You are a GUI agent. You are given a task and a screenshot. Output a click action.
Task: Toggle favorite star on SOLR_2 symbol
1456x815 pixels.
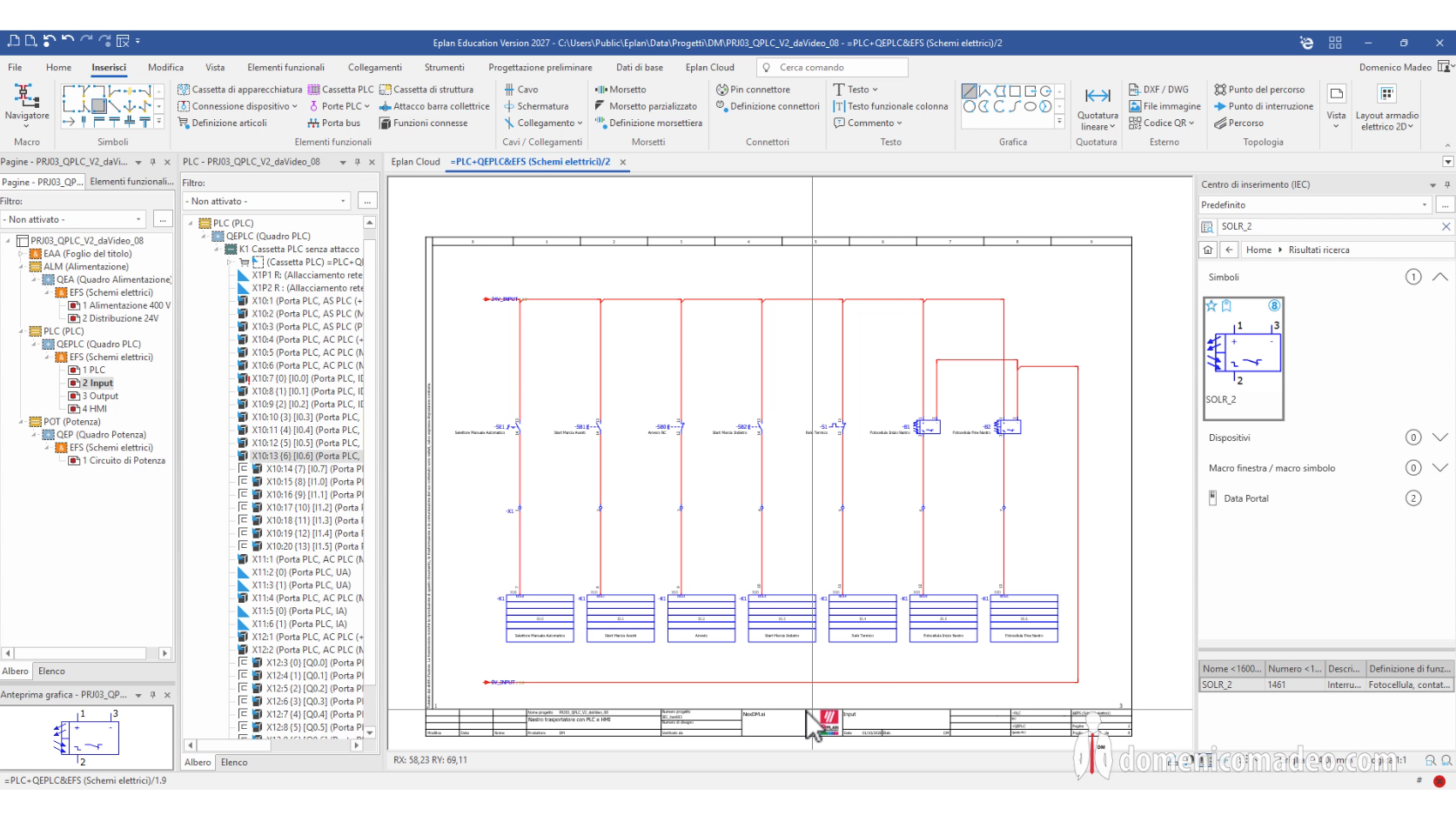pyautogui.click(x=1211, y=305)
